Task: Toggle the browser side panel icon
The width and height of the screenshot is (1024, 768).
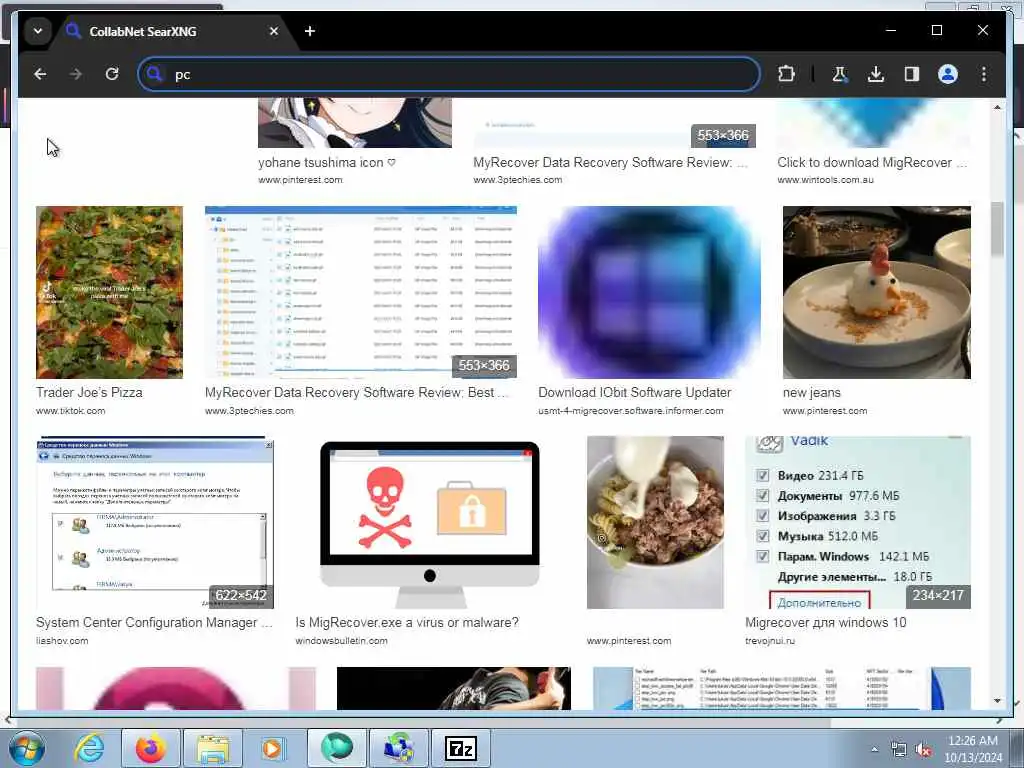Action: point(912,74)
